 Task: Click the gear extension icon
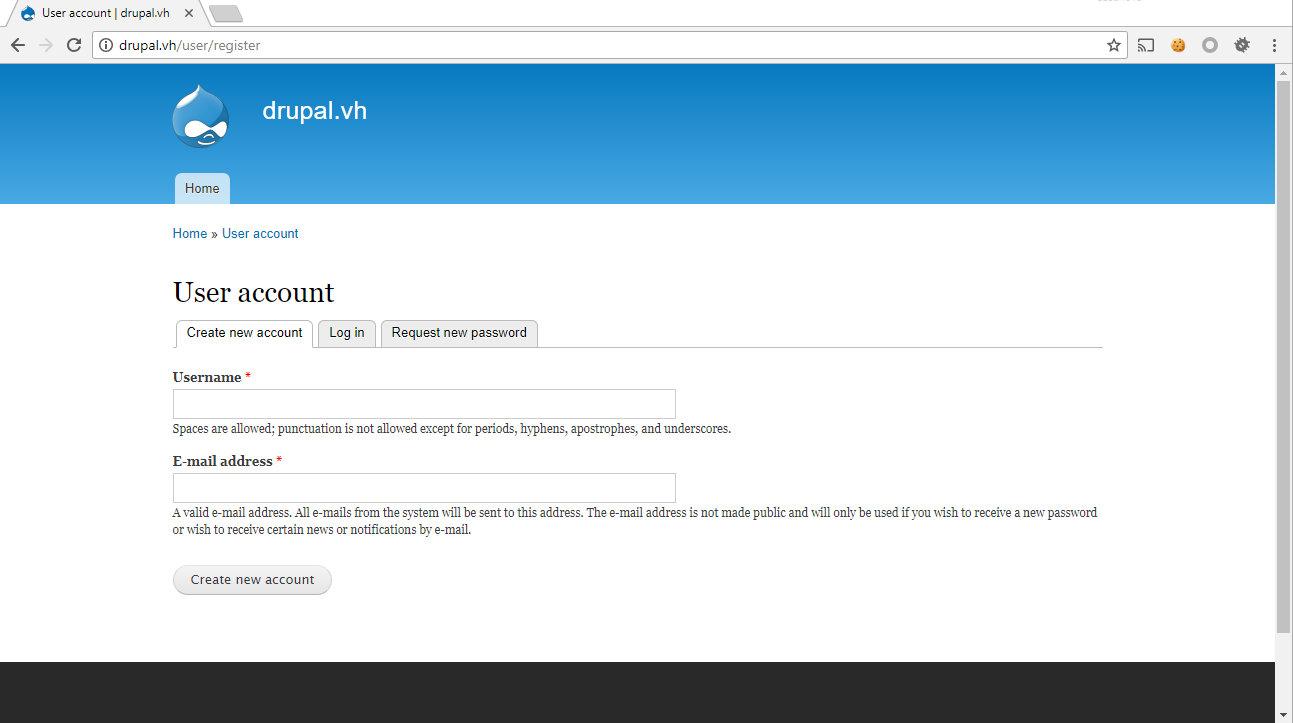point(1242,45)
